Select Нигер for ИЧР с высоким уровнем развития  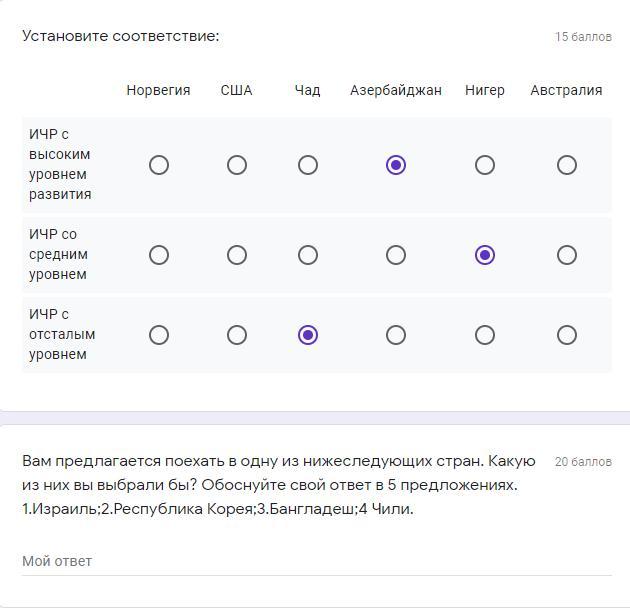(x=484, y=165)
